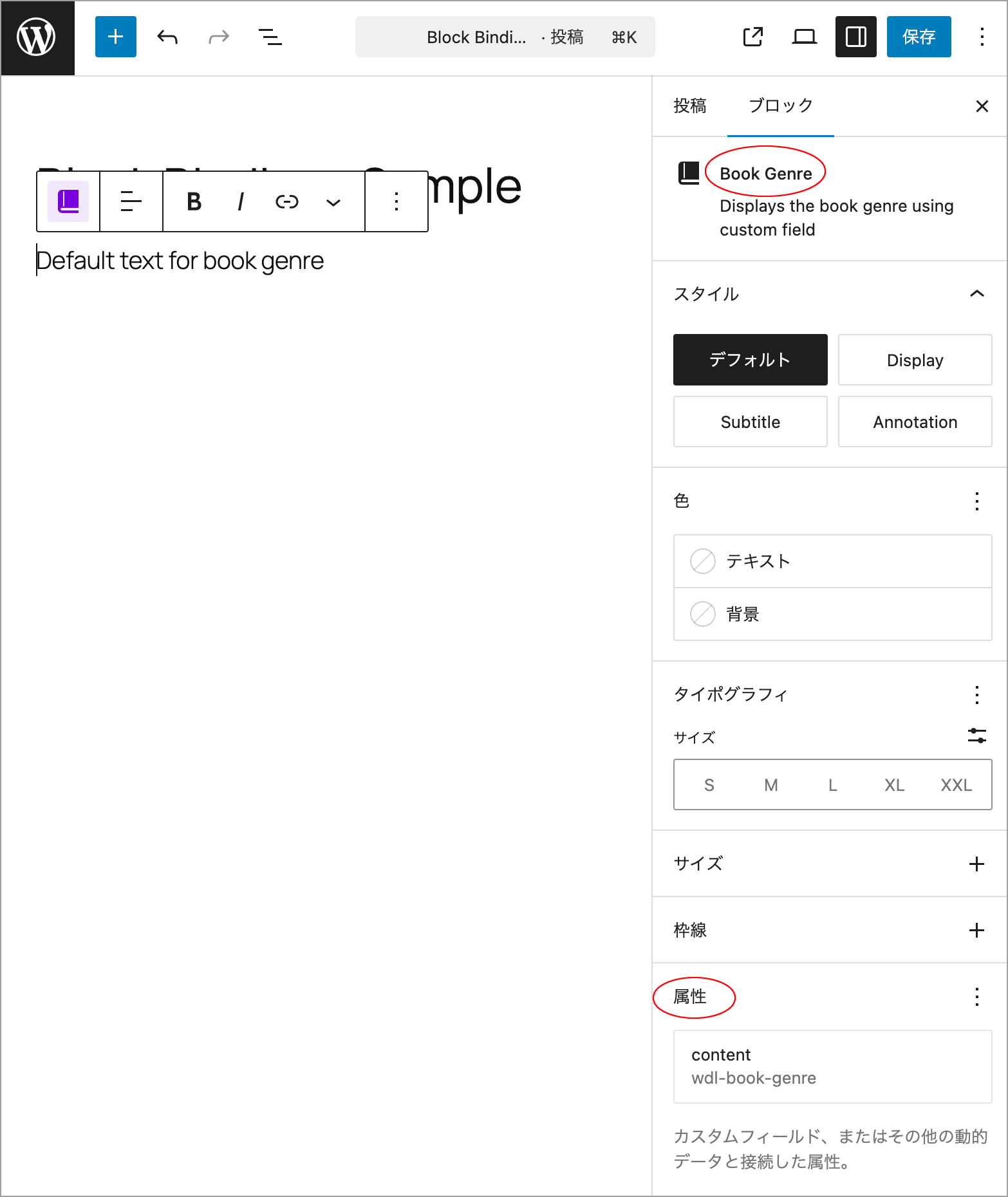Insert a link from block toolbar
1008x1197 pixels.
(287, 202)
